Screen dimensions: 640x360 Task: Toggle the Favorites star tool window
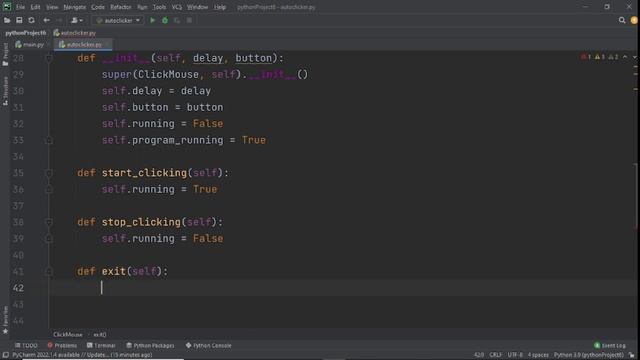point(5,320)
